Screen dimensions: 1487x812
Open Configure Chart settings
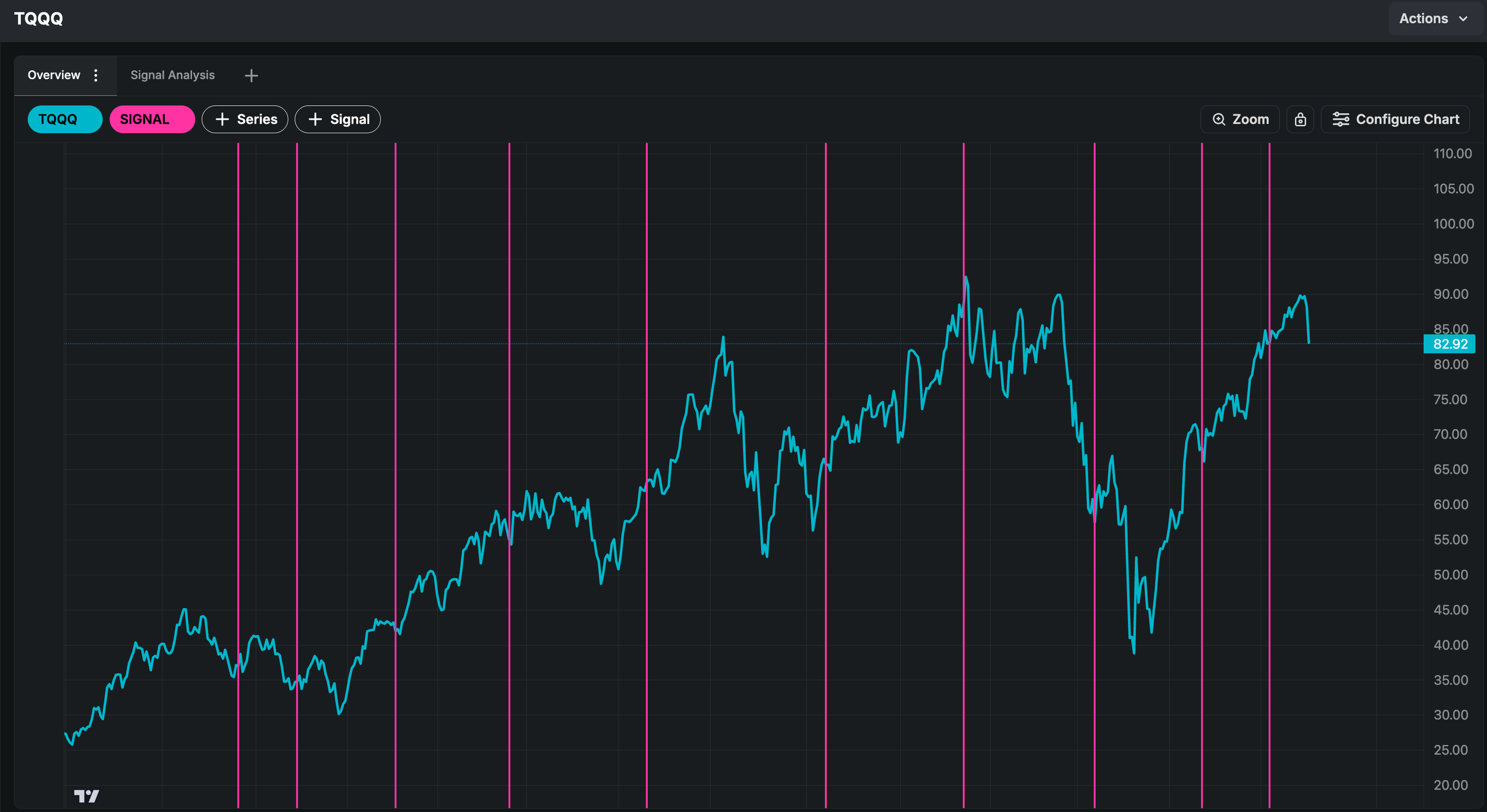[x=1395, y=119]
